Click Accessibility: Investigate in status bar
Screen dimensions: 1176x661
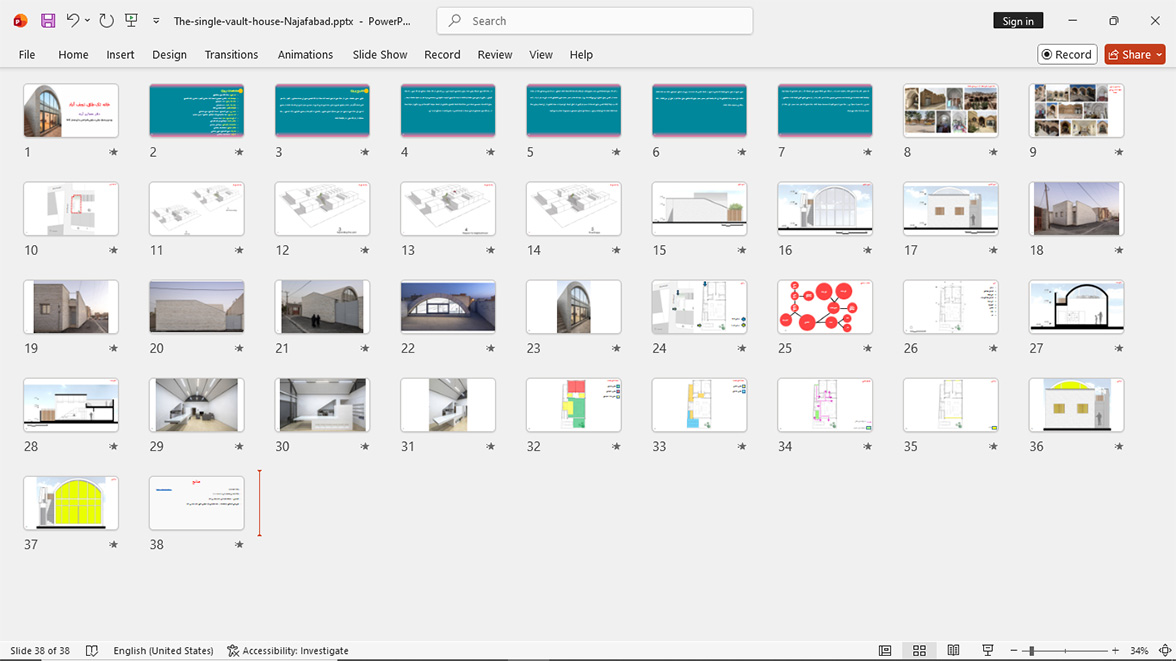pyautogui.click(x=288, y=650)
